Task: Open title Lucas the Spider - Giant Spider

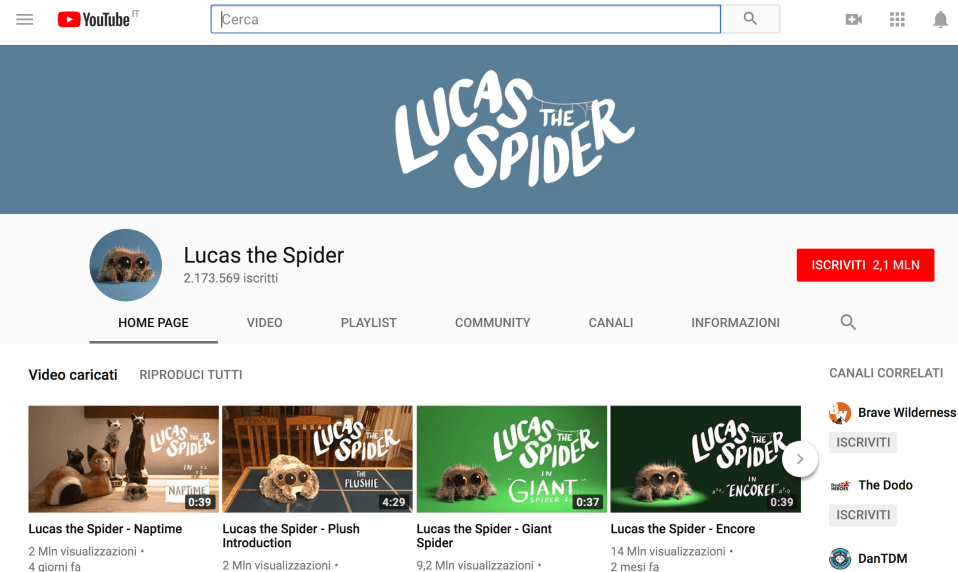Action: 484,536
